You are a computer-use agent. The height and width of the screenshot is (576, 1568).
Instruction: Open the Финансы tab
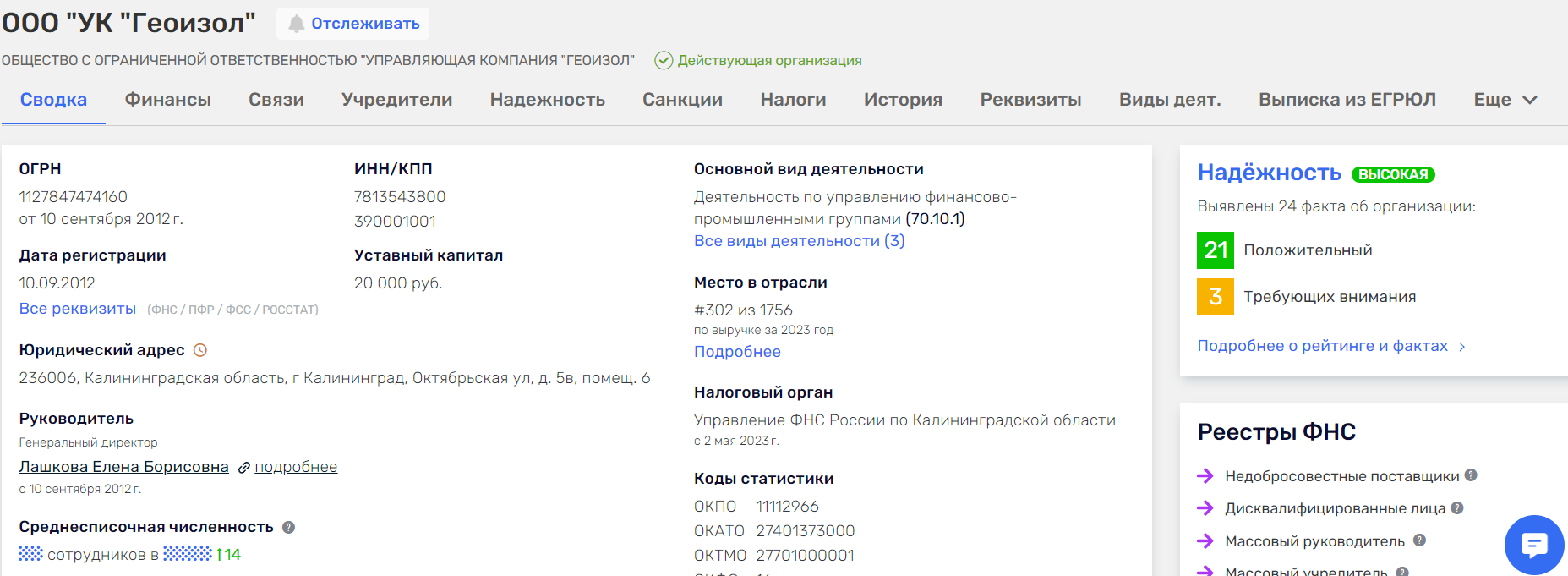(168, 100)
